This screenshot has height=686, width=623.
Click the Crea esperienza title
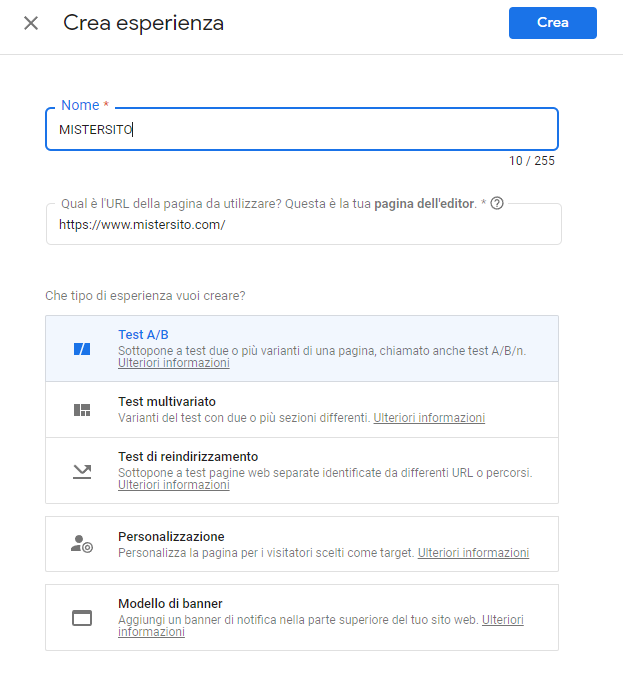(x=144, y=23)
